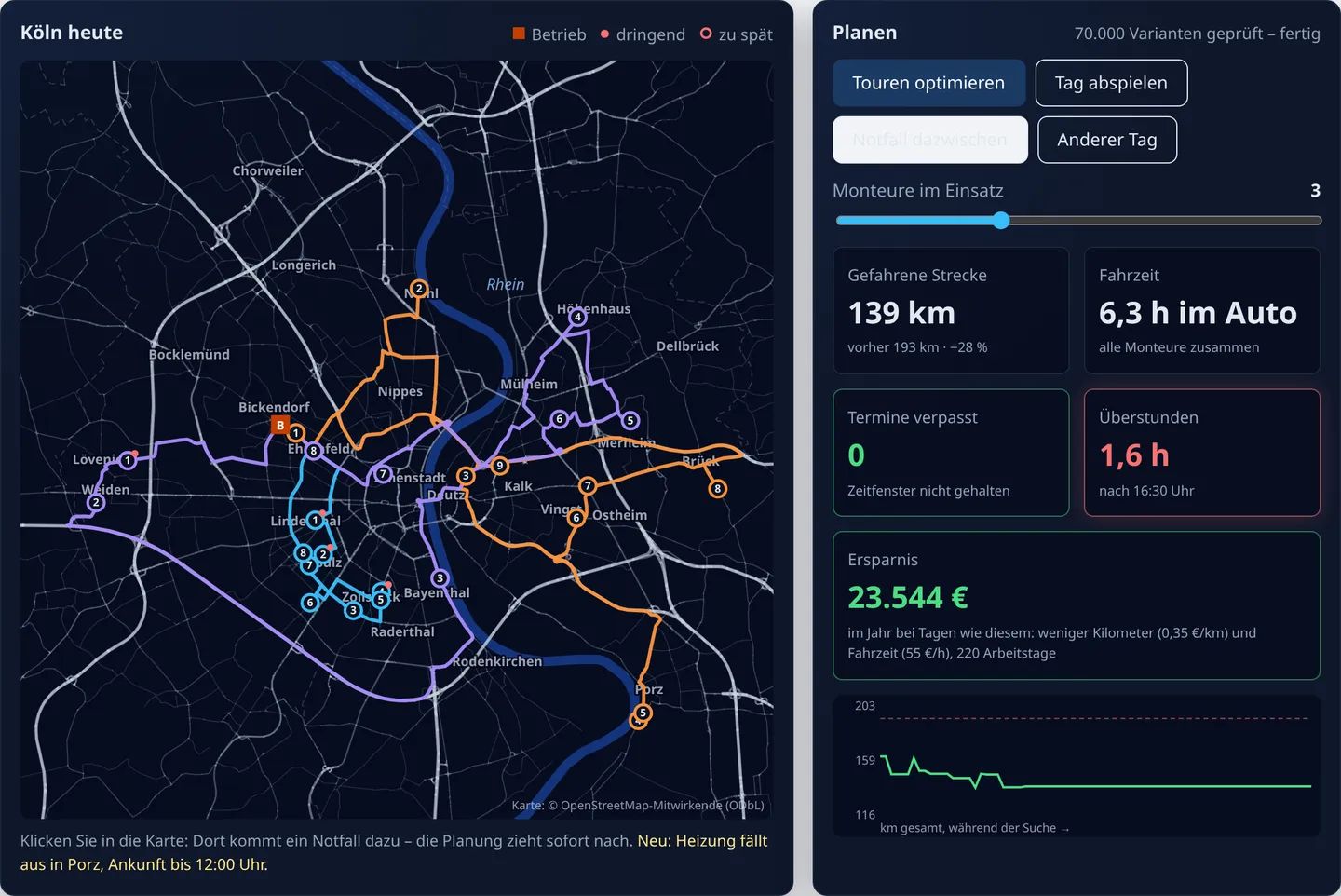This screenshot has height=896, width=1341.
Task: Click orange stop 7 north of Ostheim
Action: click(x=588, y=485)
